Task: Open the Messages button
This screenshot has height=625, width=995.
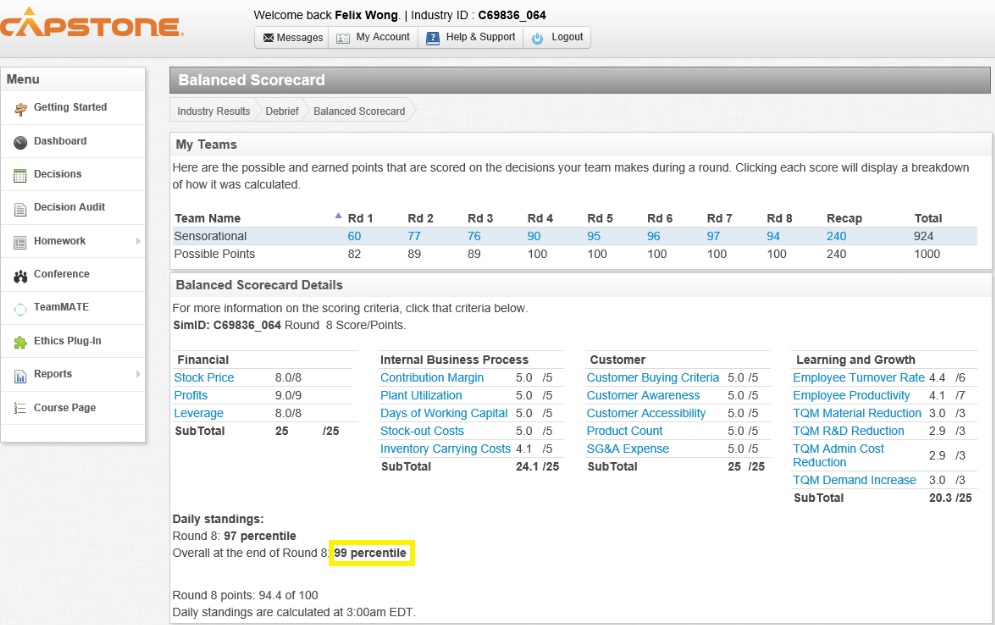Action: [x=292, y=38]
